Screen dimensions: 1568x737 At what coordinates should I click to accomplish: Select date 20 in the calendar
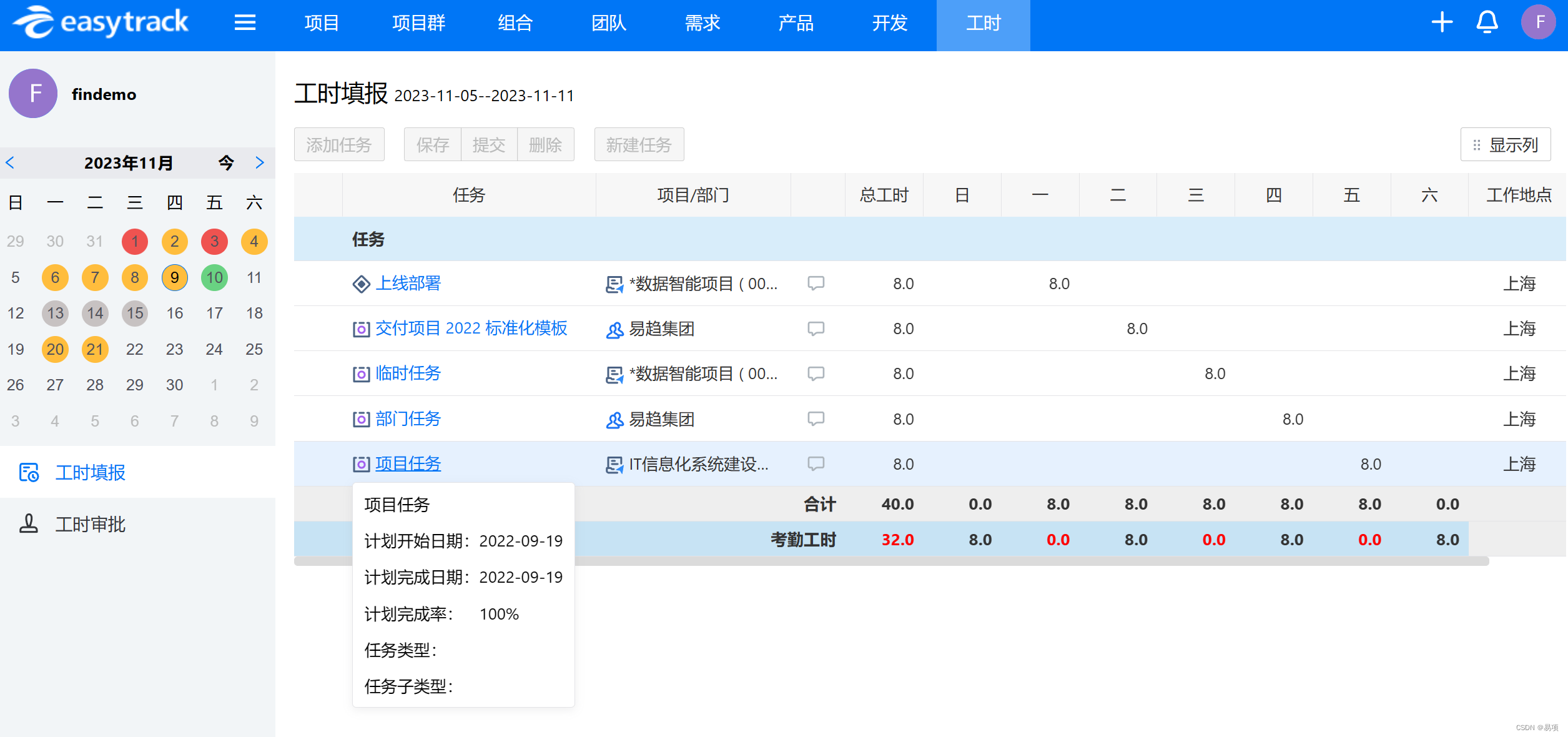point(56,349)
